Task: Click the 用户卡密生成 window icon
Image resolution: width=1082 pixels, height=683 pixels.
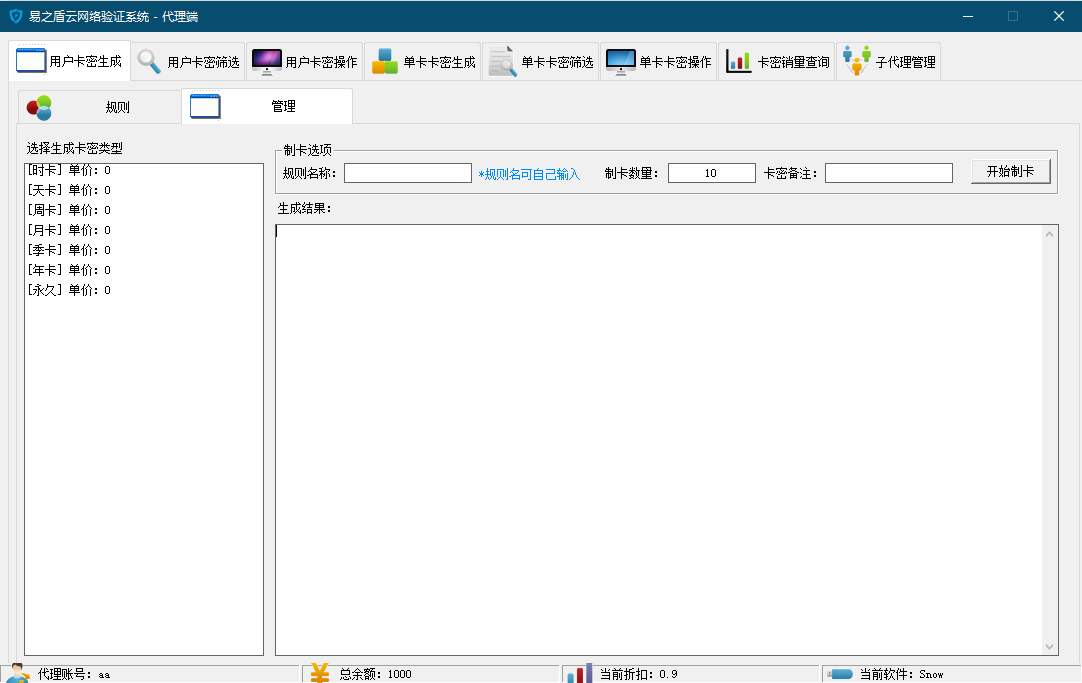Action: [30, 61]
